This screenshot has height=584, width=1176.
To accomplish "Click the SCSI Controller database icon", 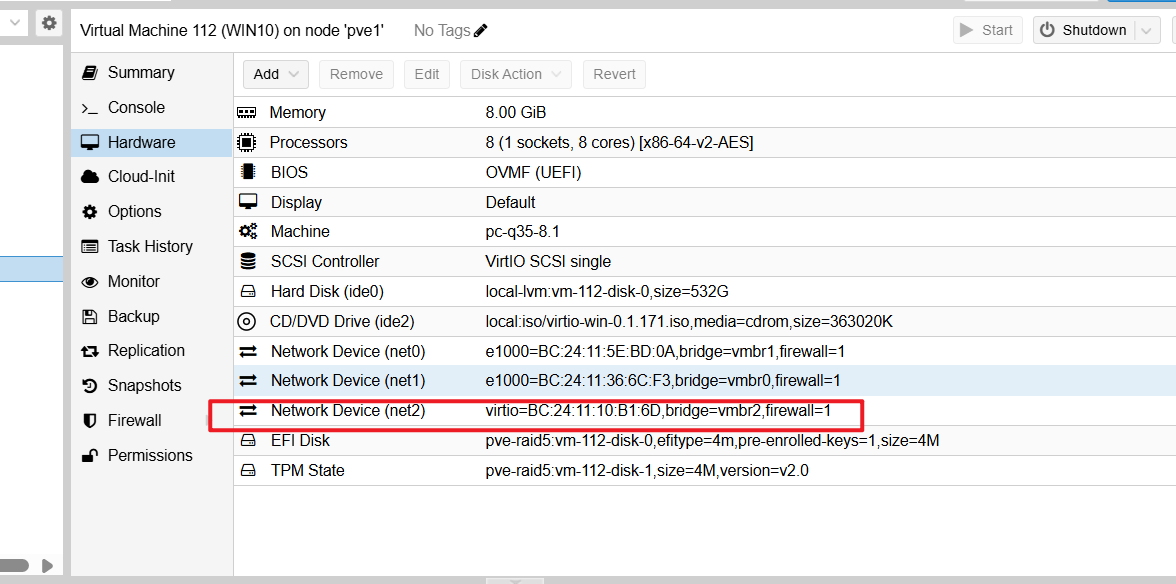I will click(247, 262).
